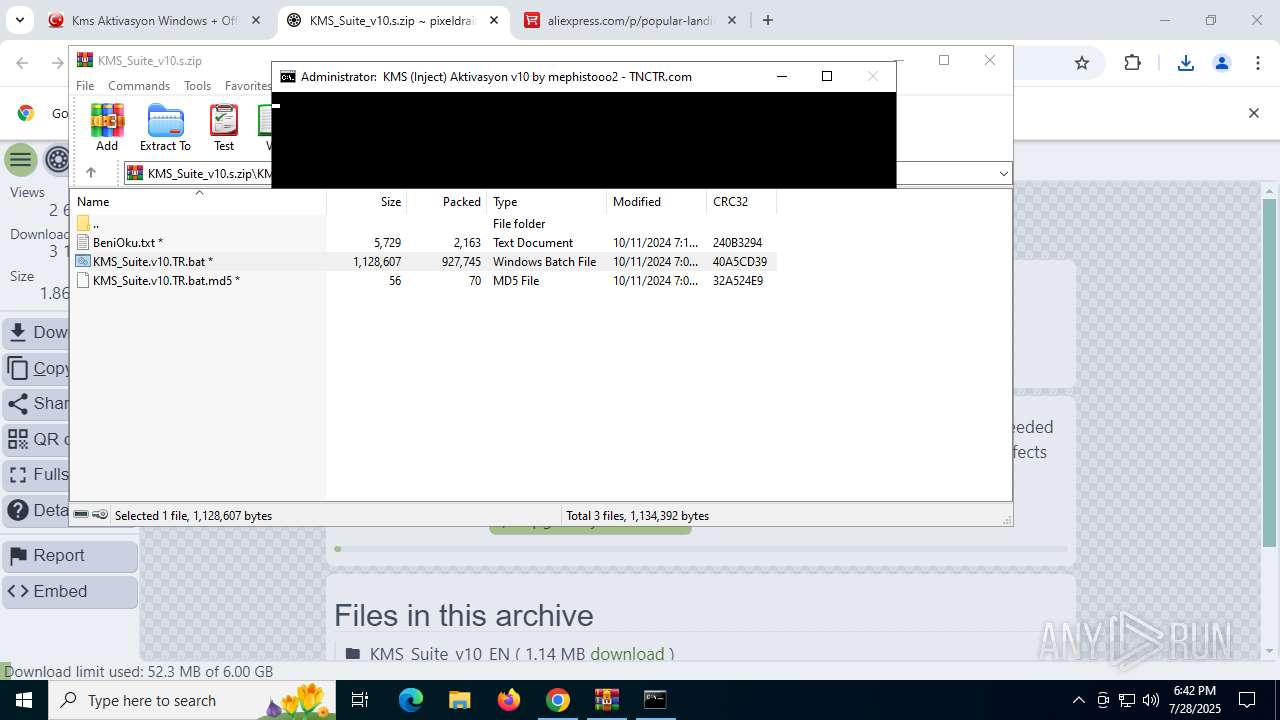The height and width of the screenshot is (720, 1280).
Task: Open the Chrome downloads icon
Action: (1186, 63)
